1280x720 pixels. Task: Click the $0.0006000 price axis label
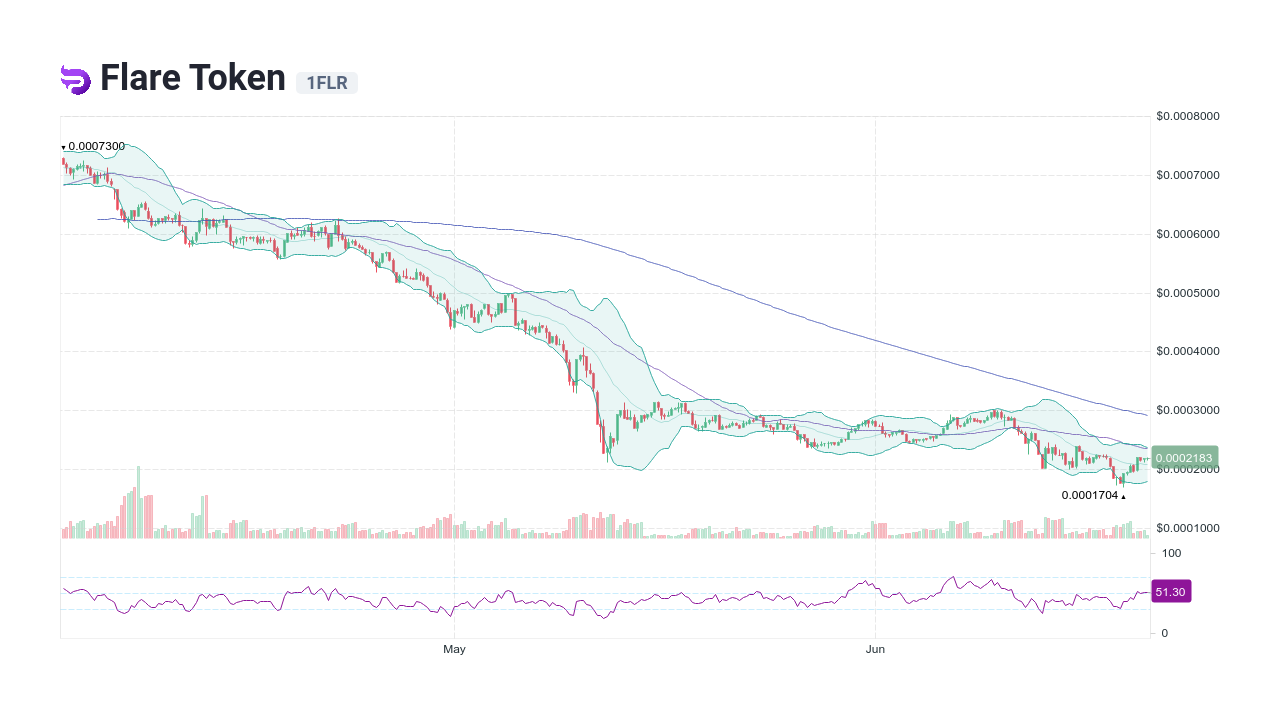pyautogui.click(x=1187, y=234)
